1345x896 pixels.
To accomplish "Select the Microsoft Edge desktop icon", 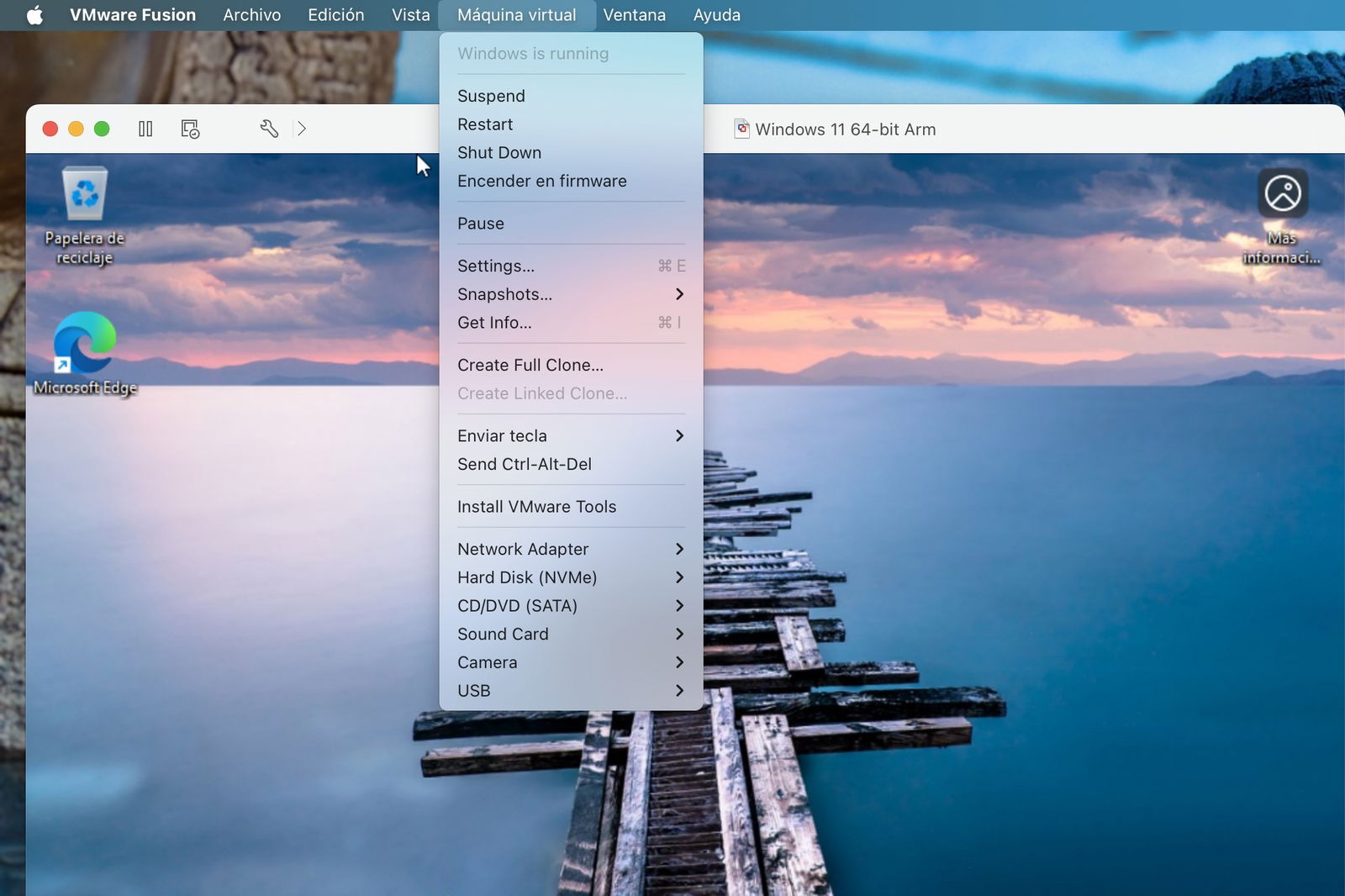I will 84,354.
